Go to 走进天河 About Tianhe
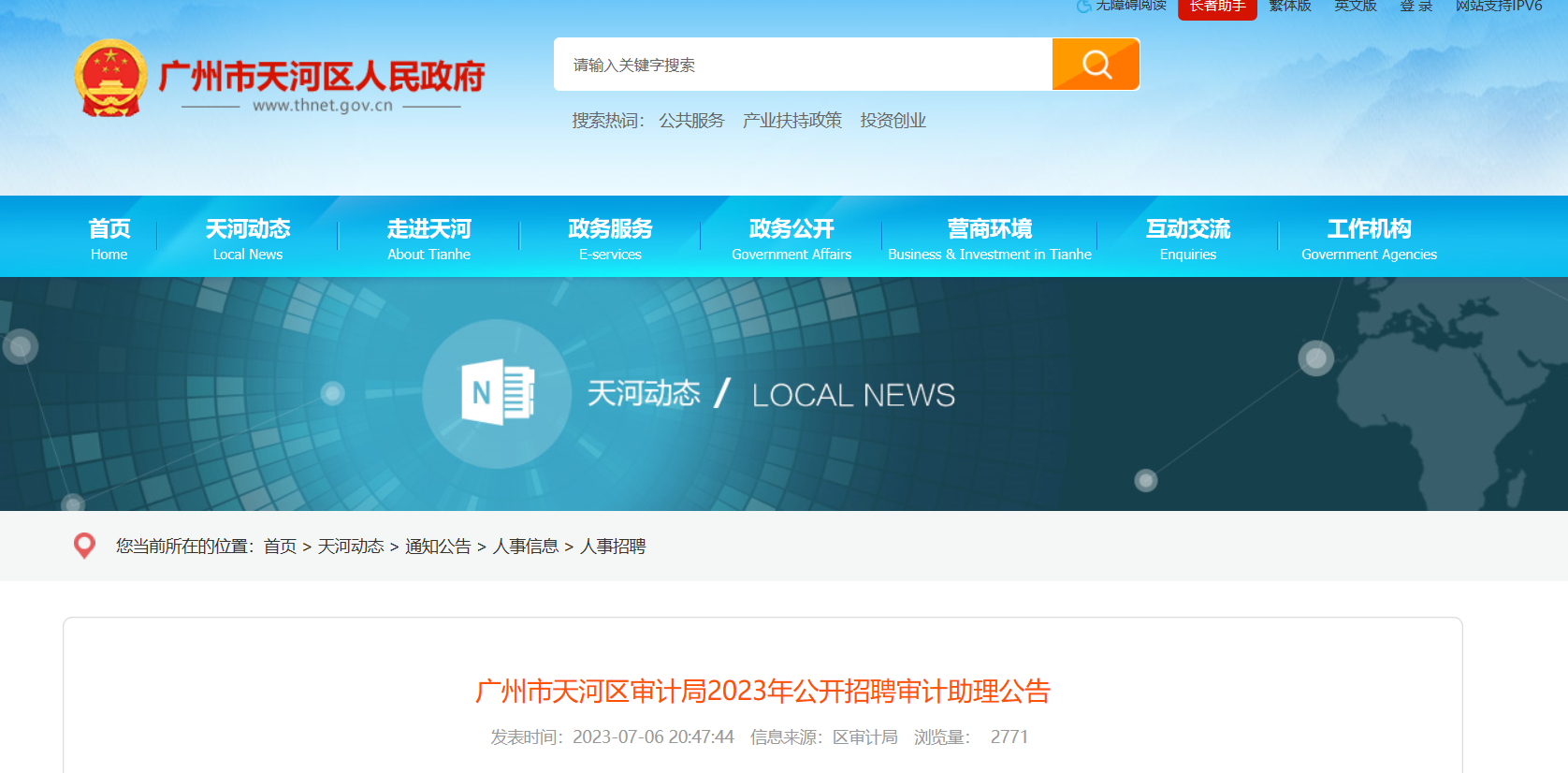The height and width of the screenshot is (773, 1568). pyautogui.click(x=428, y=239)
